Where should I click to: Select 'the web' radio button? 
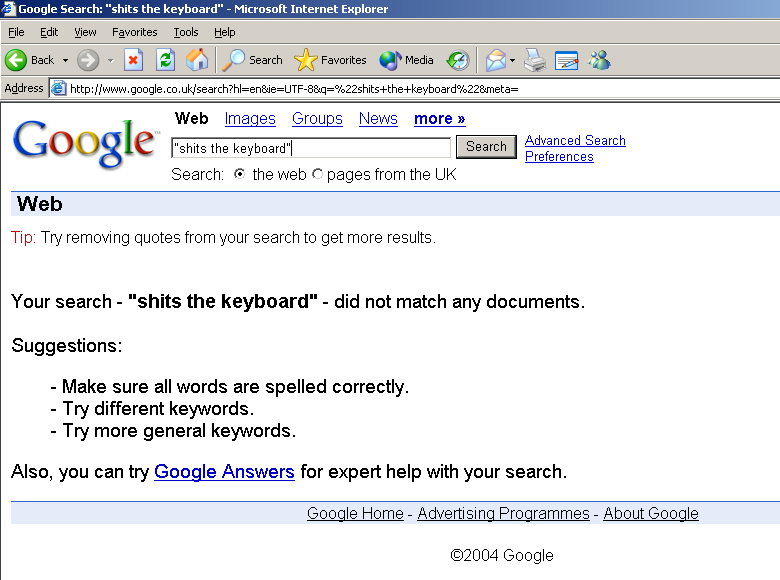tap(239, 174)
